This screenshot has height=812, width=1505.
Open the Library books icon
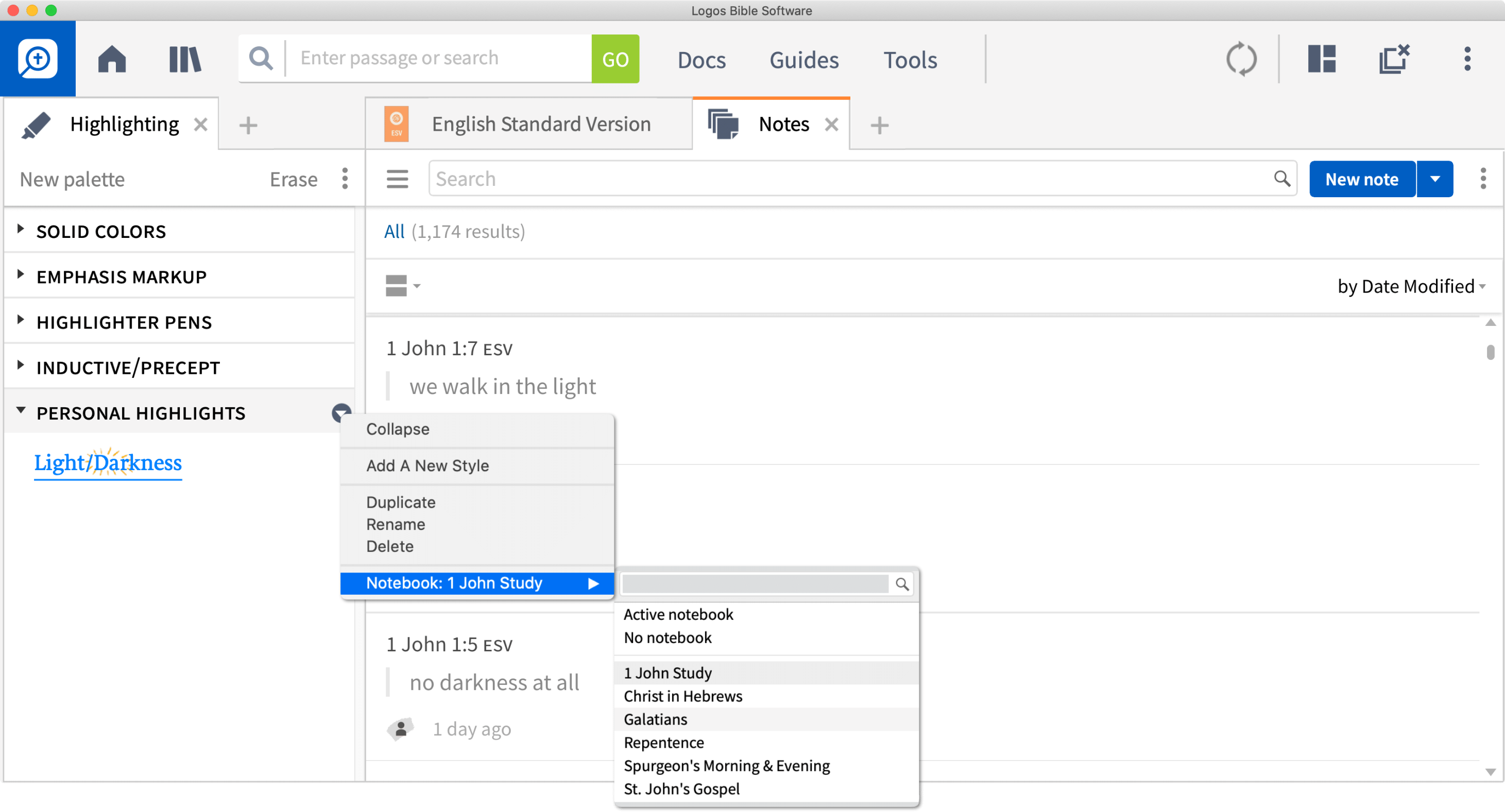point(185,59)
